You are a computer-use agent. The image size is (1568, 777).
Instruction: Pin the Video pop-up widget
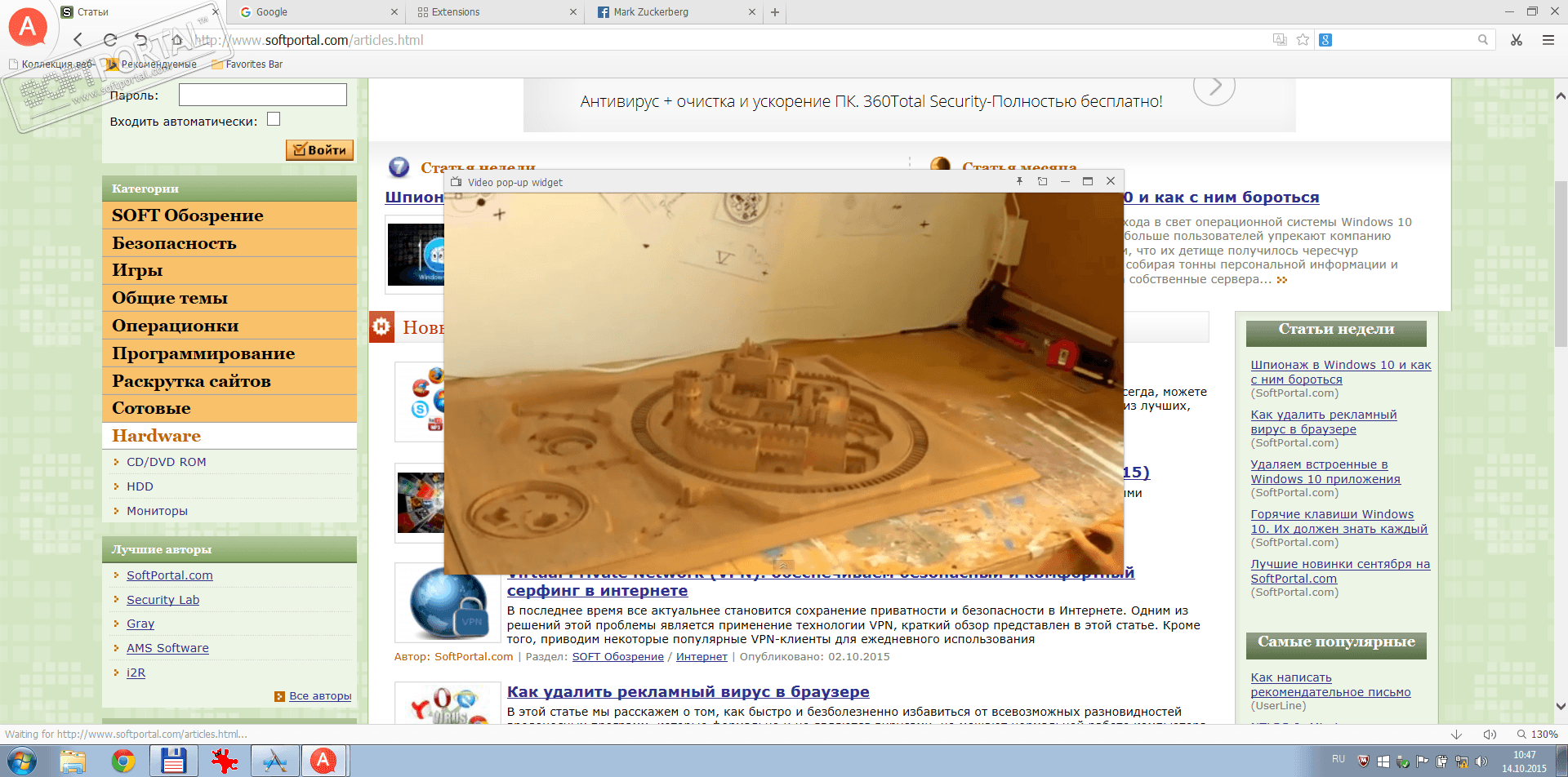coord(1019,181)
